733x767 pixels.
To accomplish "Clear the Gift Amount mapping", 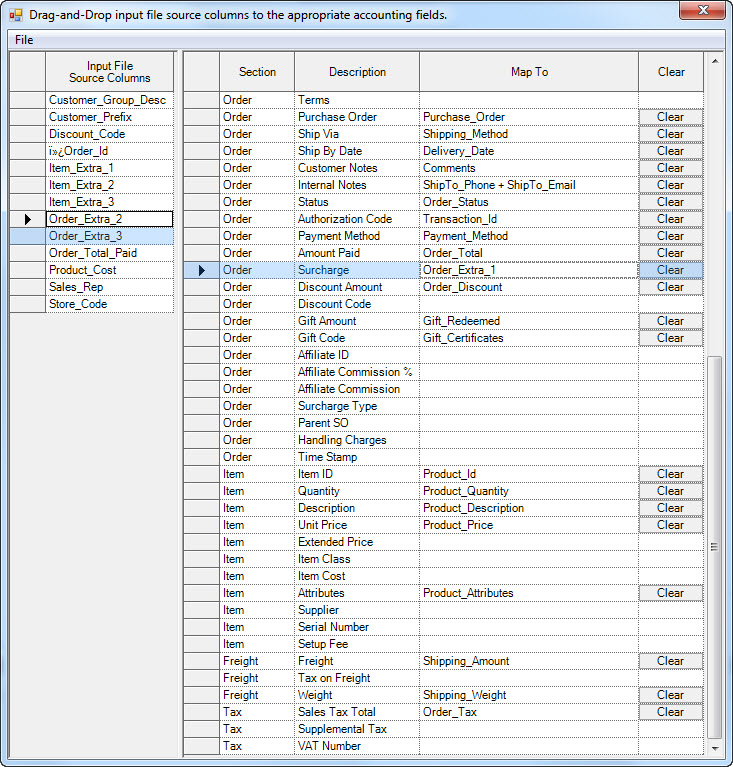I will coord(670,321).
